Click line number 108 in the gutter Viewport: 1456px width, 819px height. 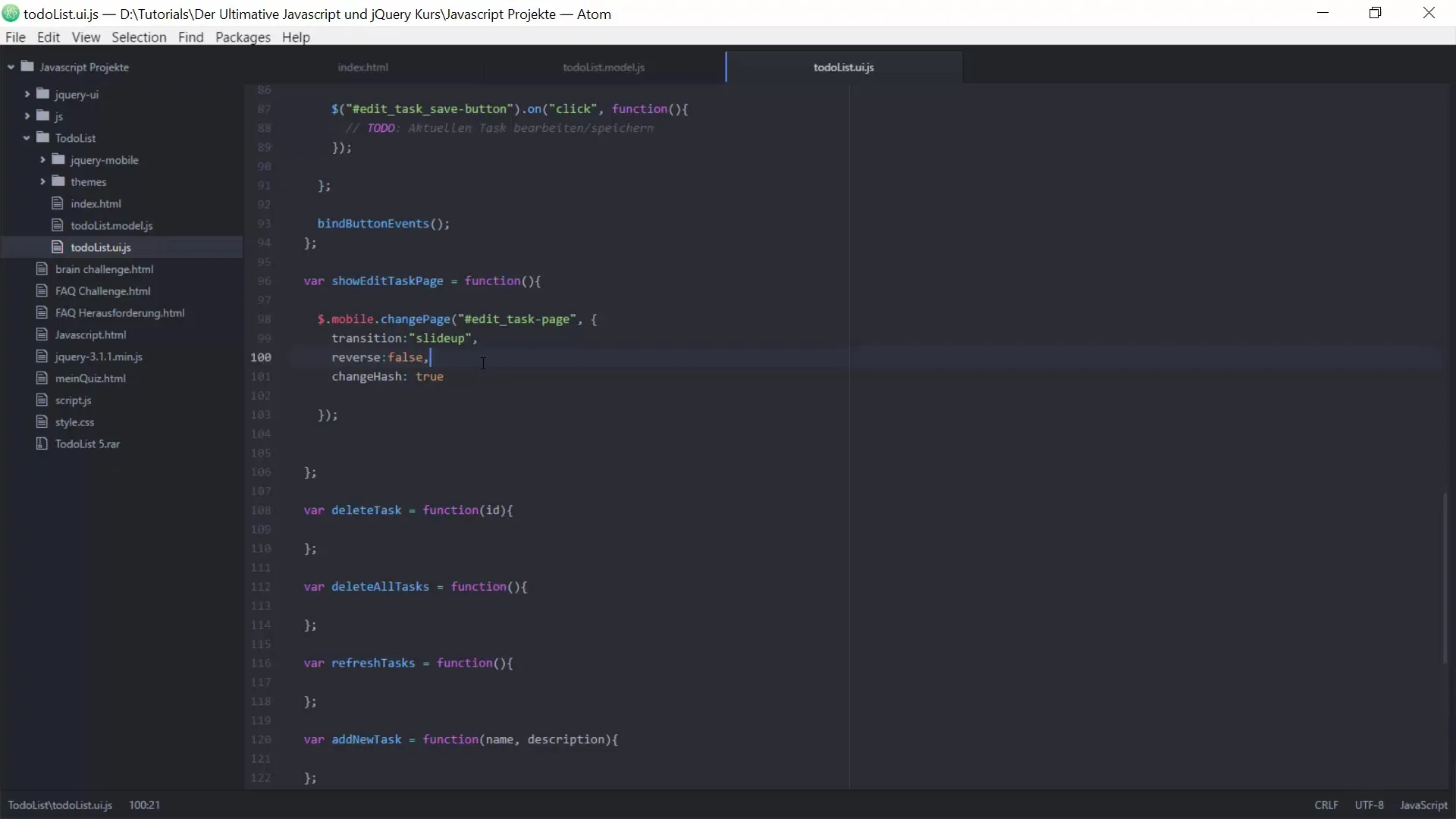click(261, 510)
